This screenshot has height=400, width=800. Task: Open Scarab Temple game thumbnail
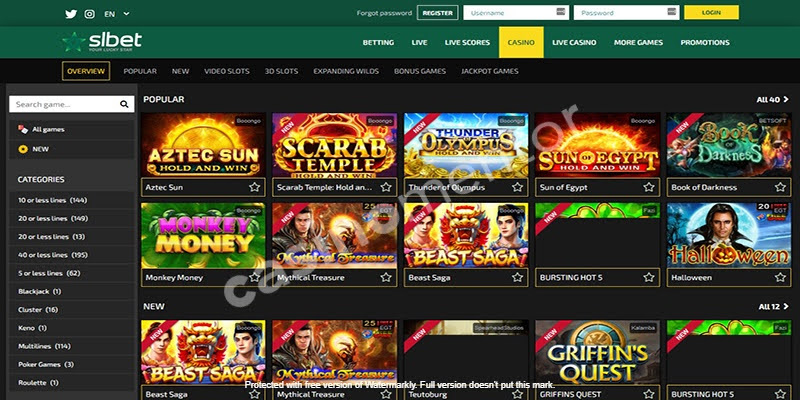click(335, 145)
